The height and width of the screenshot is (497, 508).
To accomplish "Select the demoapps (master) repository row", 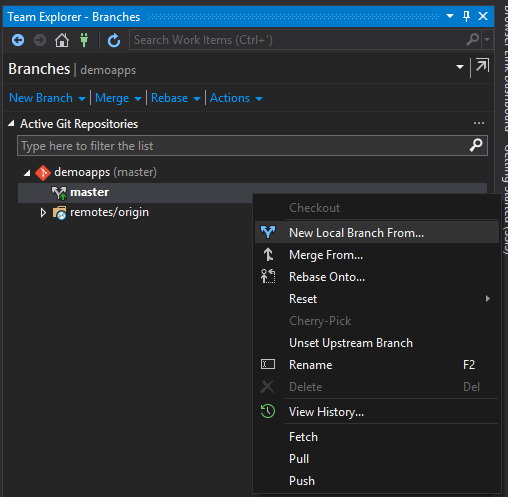I will point(252,172).
